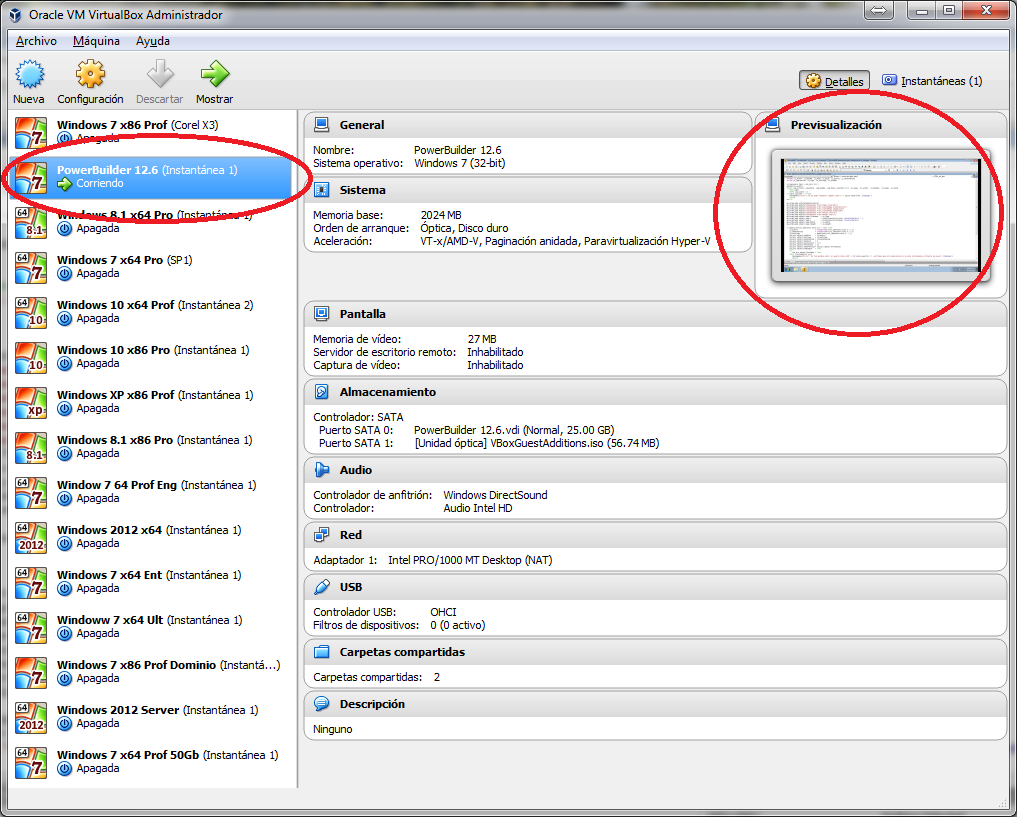Click the General section monitor icon
Viewport: 1017px width, 817px height.
point(320,124)
